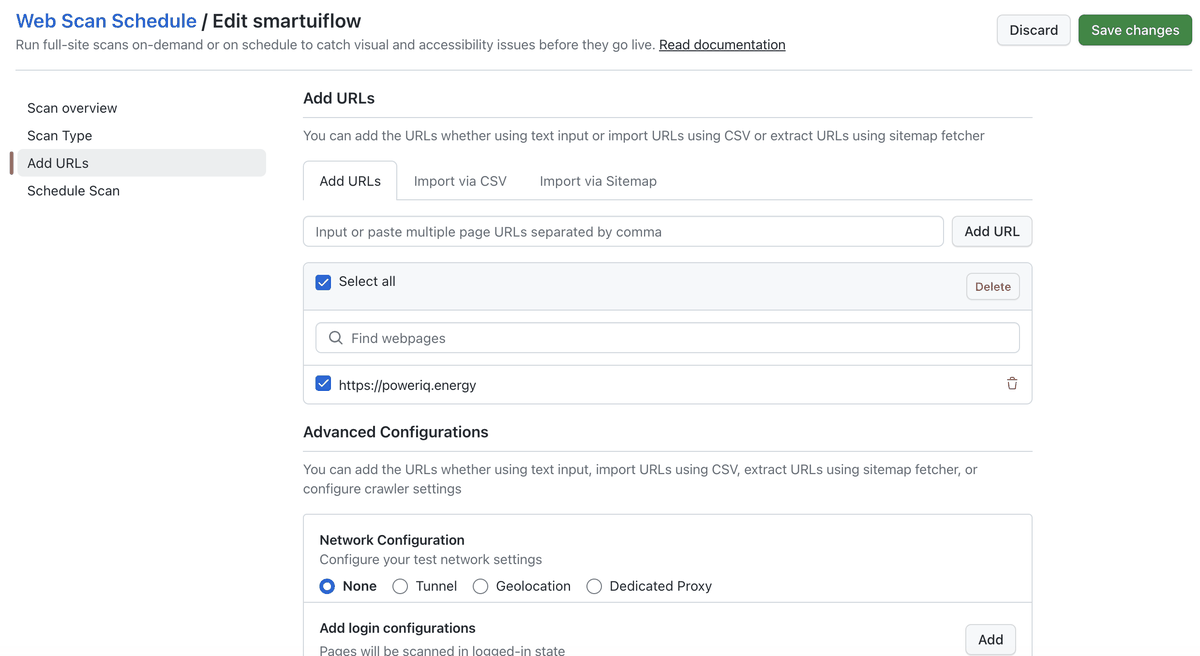Open the Web Scan Schedule breadcrumb link
This screenshot has height=656, width=1200.
106,20
